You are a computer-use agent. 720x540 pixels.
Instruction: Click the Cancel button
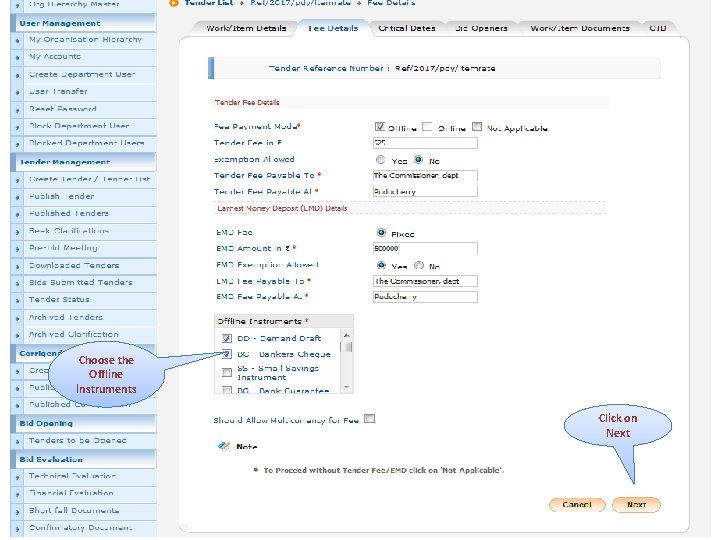pos(577,505)
